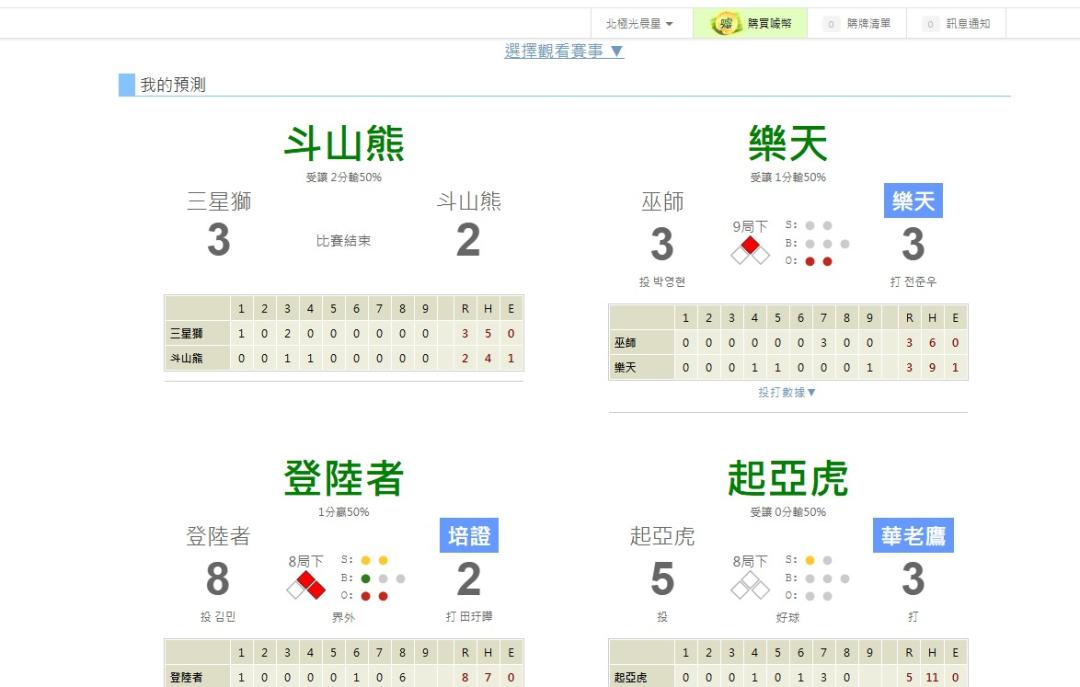This screenshot has height=687, width=1080.
Task: Click the batter name below 培證's score
Action: coord(469,616)
